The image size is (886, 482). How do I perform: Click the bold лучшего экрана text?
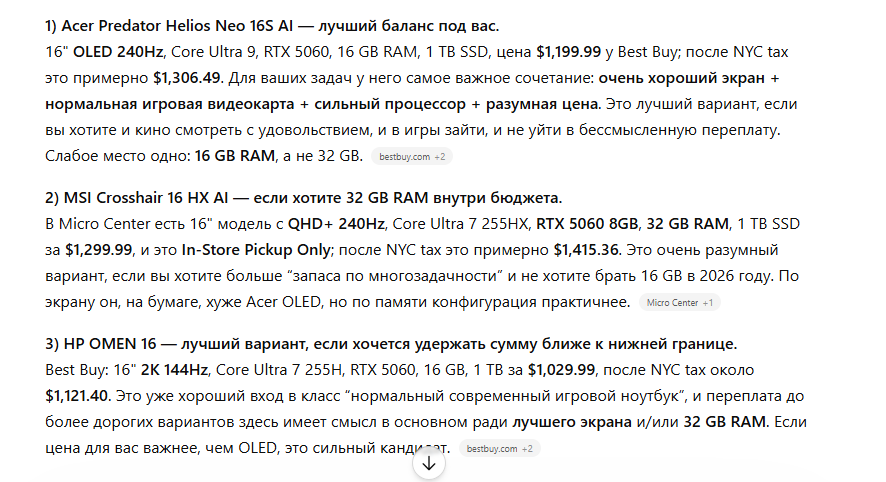pyautogui.click(x=570, y=421)
